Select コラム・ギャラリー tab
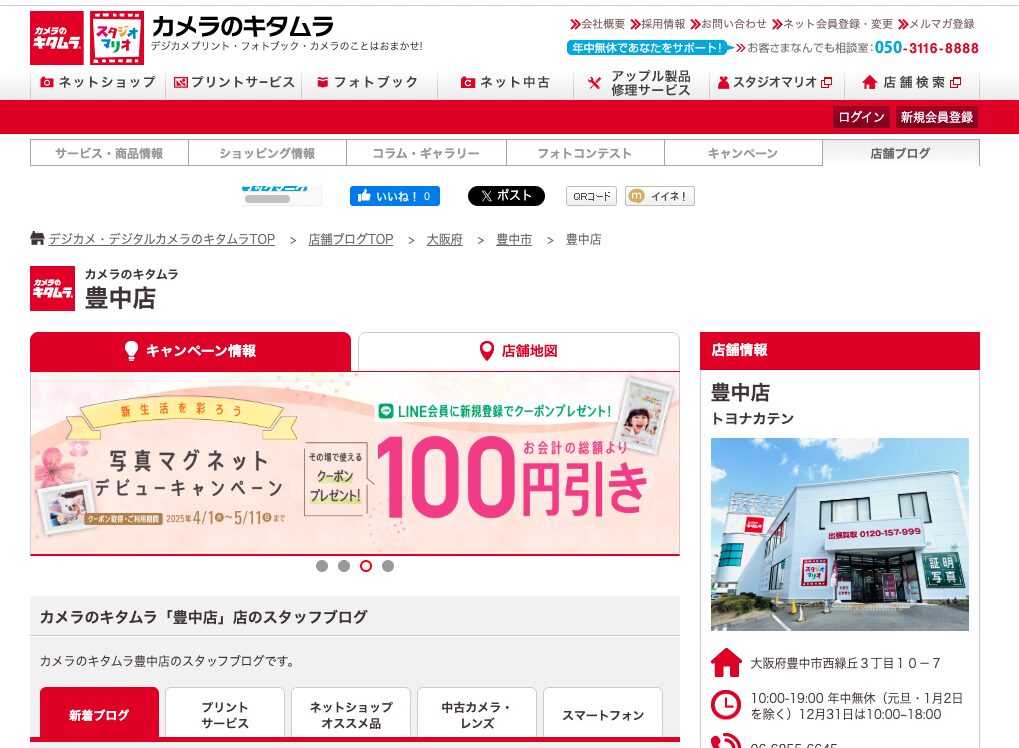Image resolution: width=1019 pixels, height=748 pixels. click(x=426, y=153)
